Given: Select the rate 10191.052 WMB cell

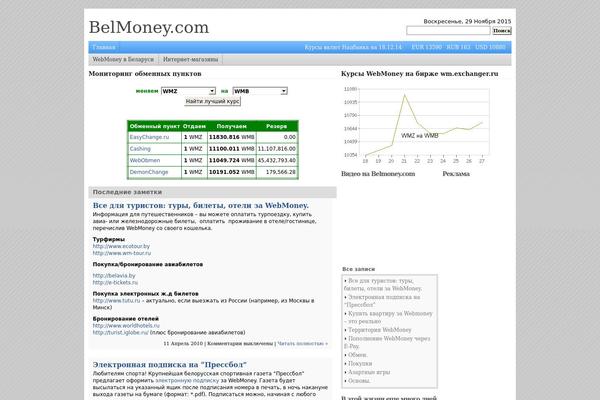Looking at the screenshot, I should (232, 172).
